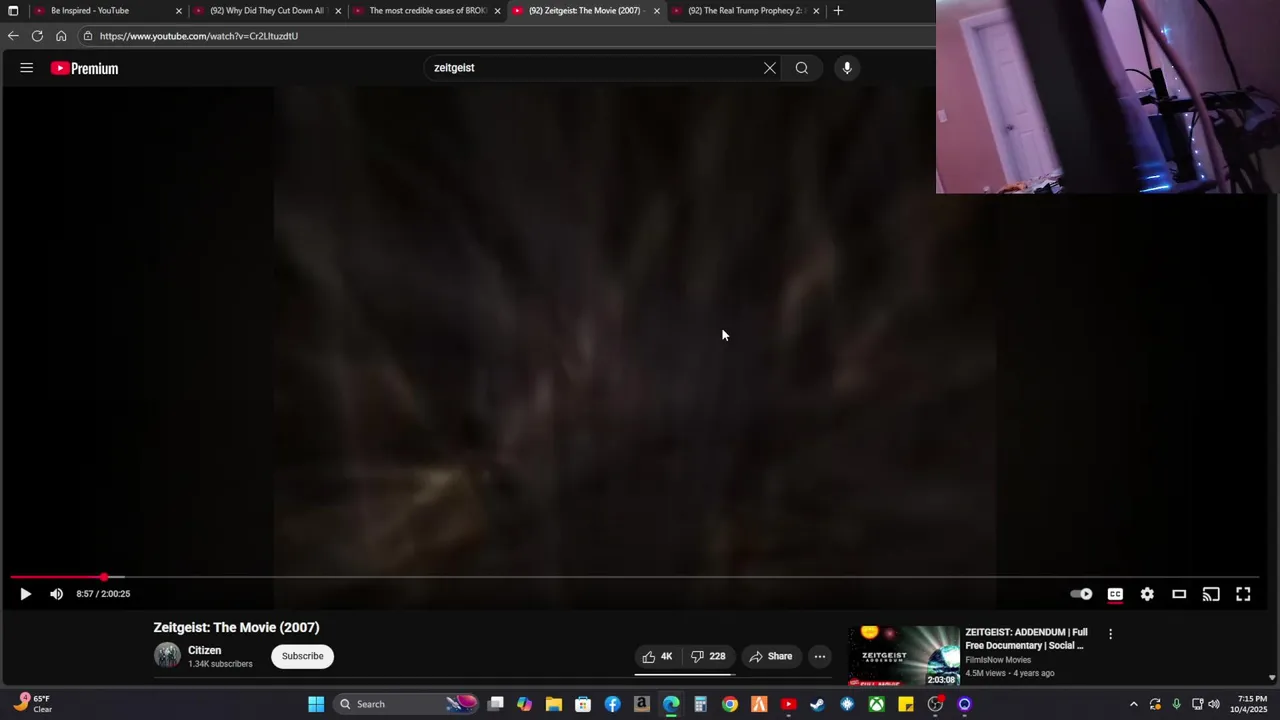Open the browser tab actions menu
Screen dimensions: 1280x720
13,10
